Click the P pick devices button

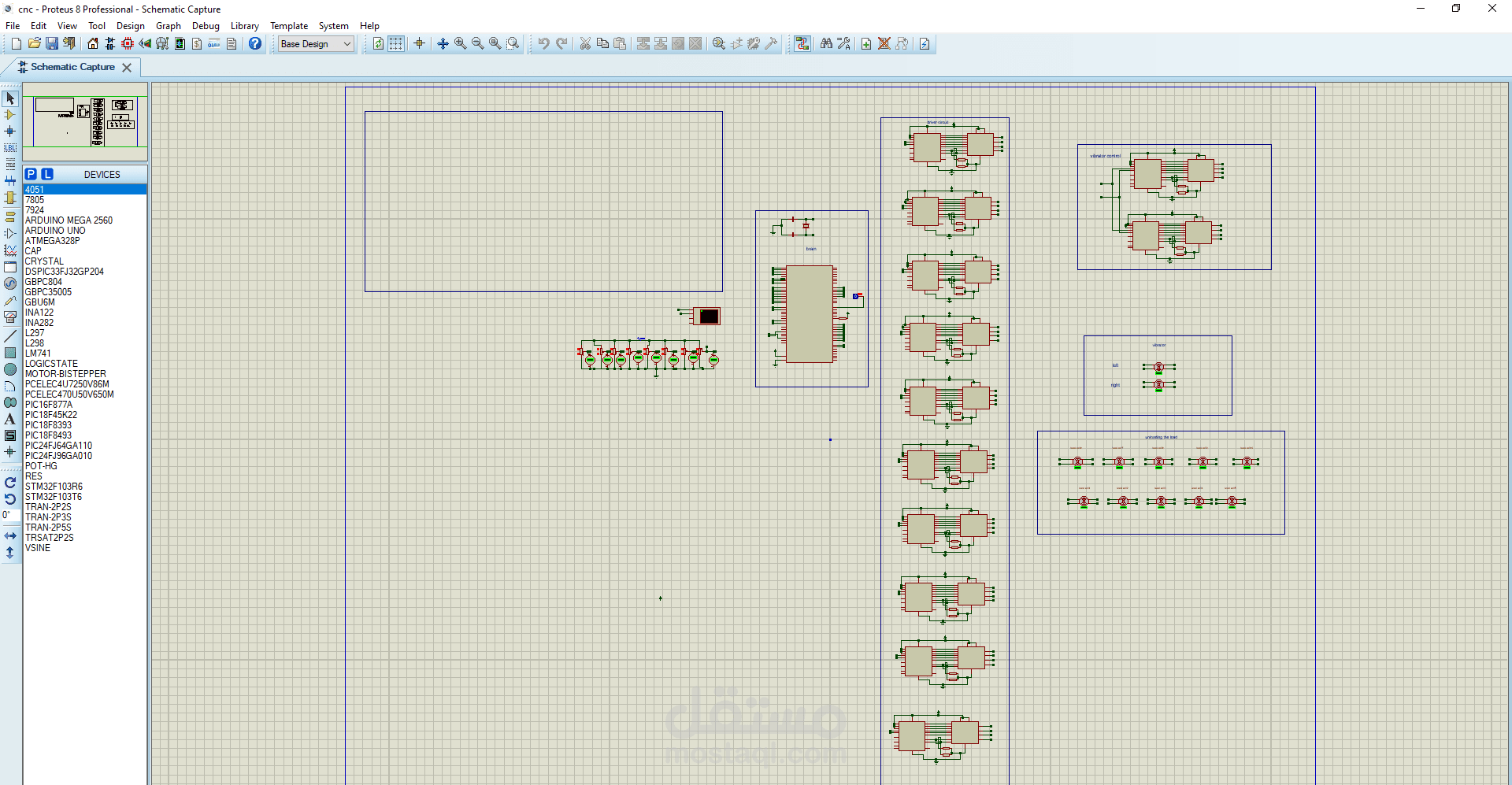(31, 174)
